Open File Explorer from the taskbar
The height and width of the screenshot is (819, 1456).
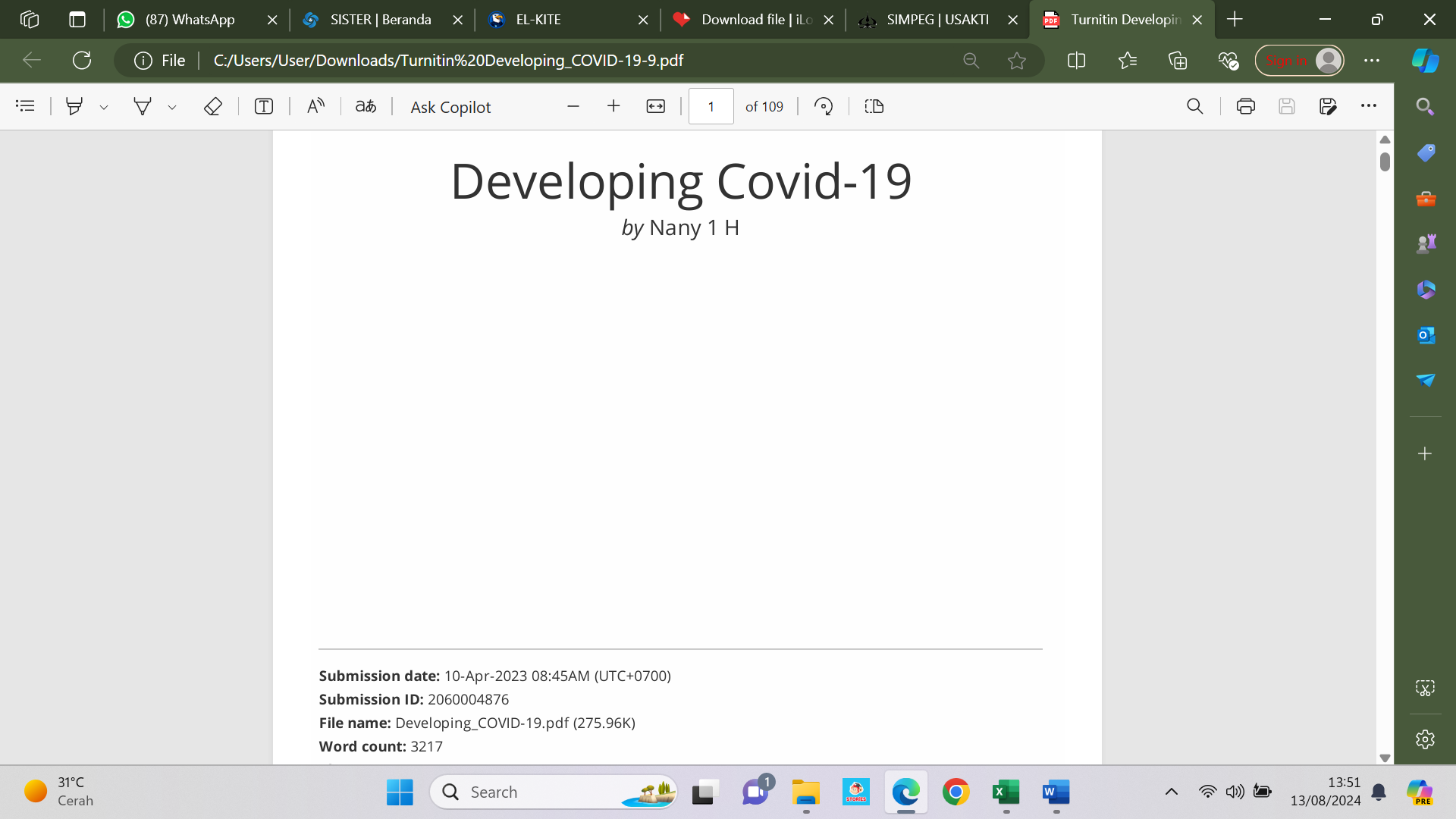coord(805,792)
